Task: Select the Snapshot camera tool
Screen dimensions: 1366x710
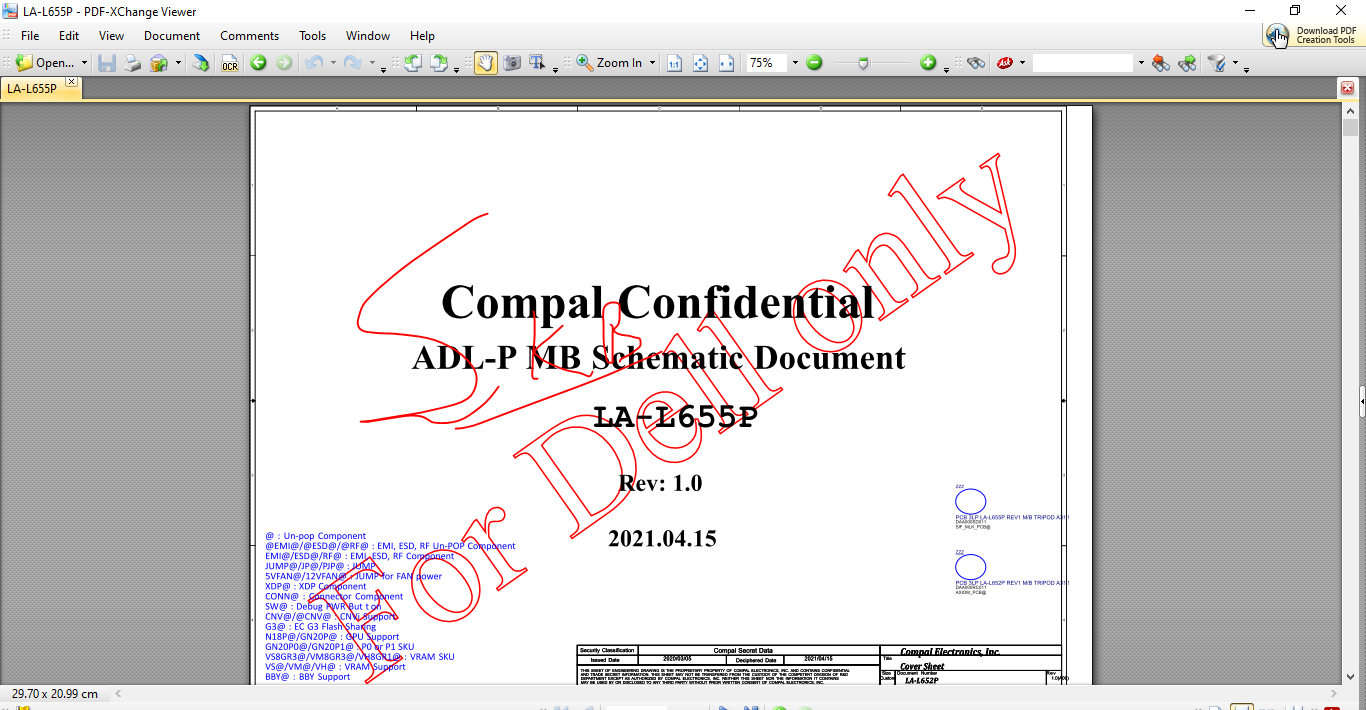Action: pos(512,63)
